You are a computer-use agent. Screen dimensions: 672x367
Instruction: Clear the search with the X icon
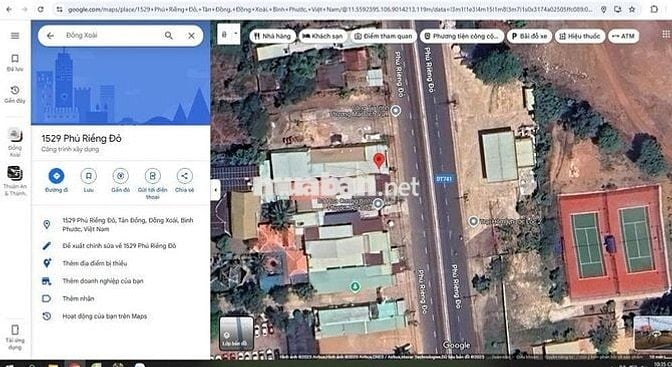tap(191, 36)
